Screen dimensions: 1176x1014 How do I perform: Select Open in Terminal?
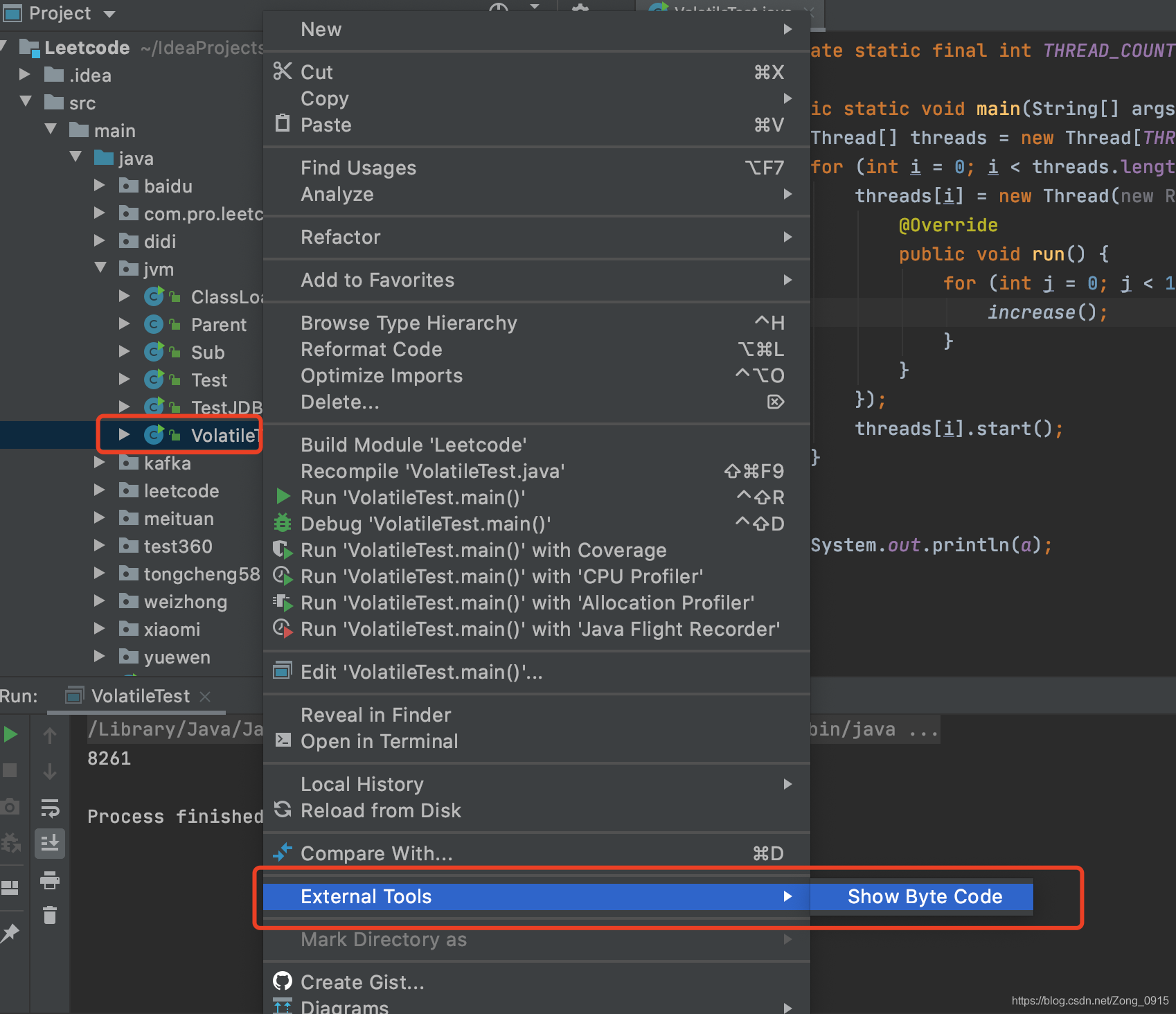[537, 741]
